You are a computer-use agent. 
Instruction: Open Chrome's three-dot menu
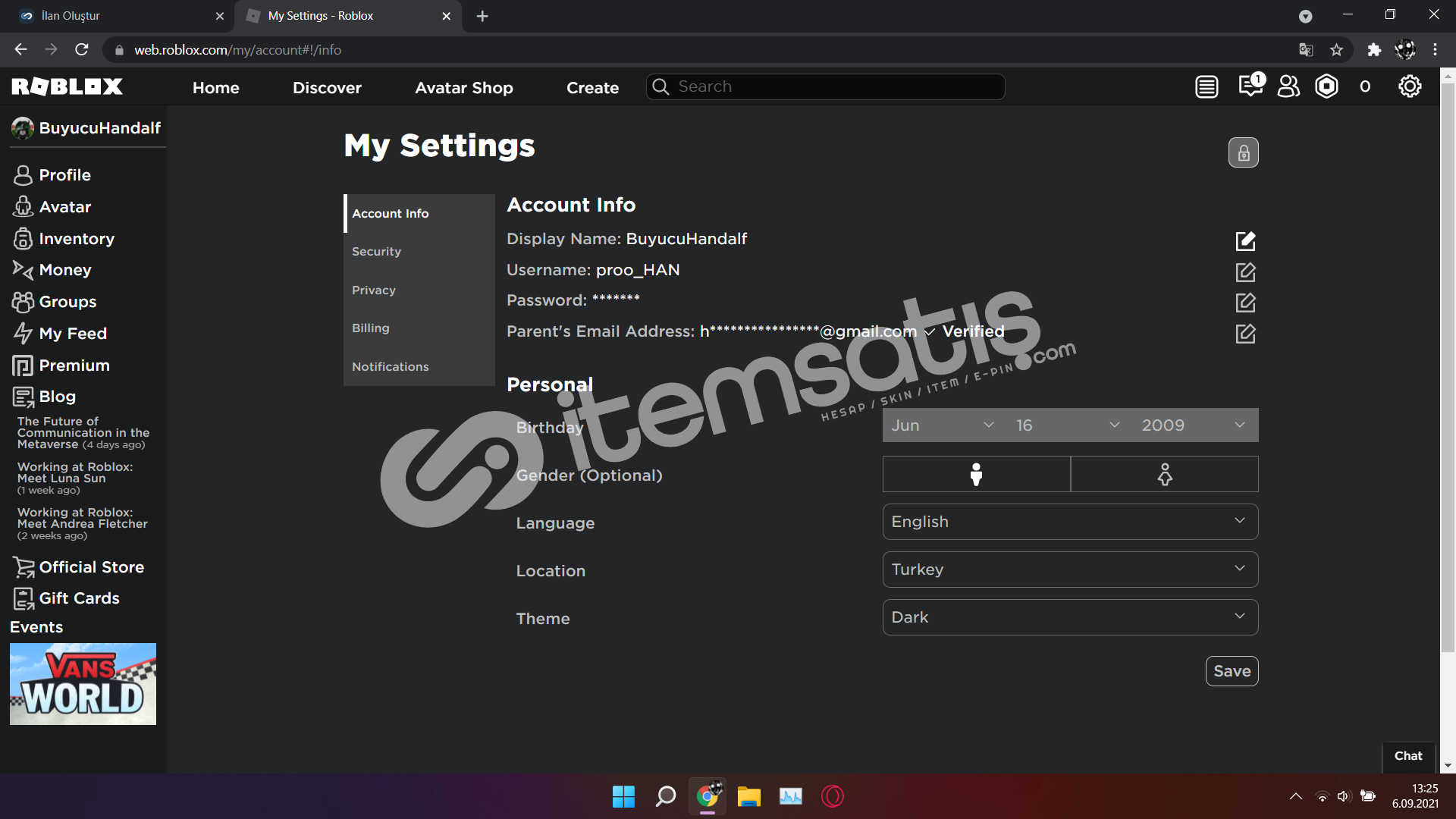tap(1435, 50)
